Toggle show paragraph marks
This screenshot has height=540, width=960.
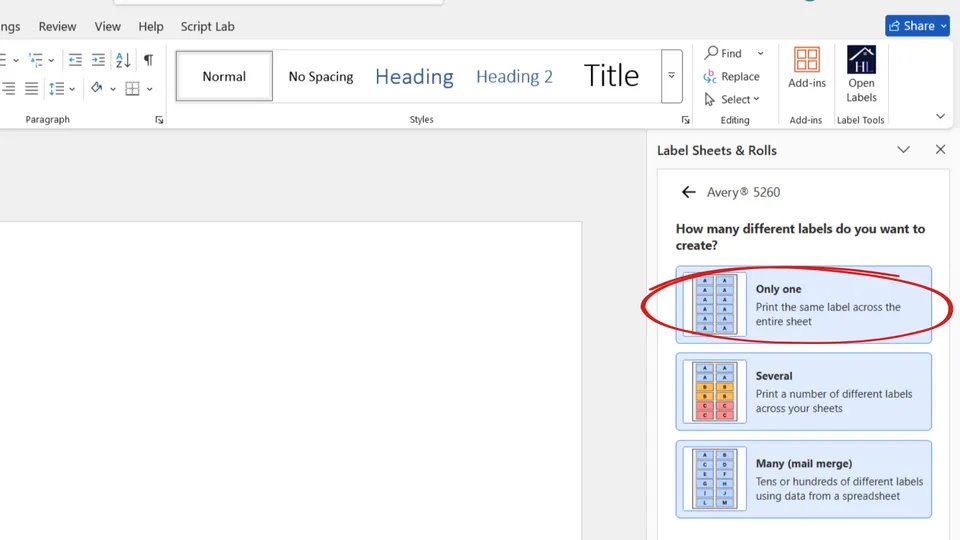[148, 59]
